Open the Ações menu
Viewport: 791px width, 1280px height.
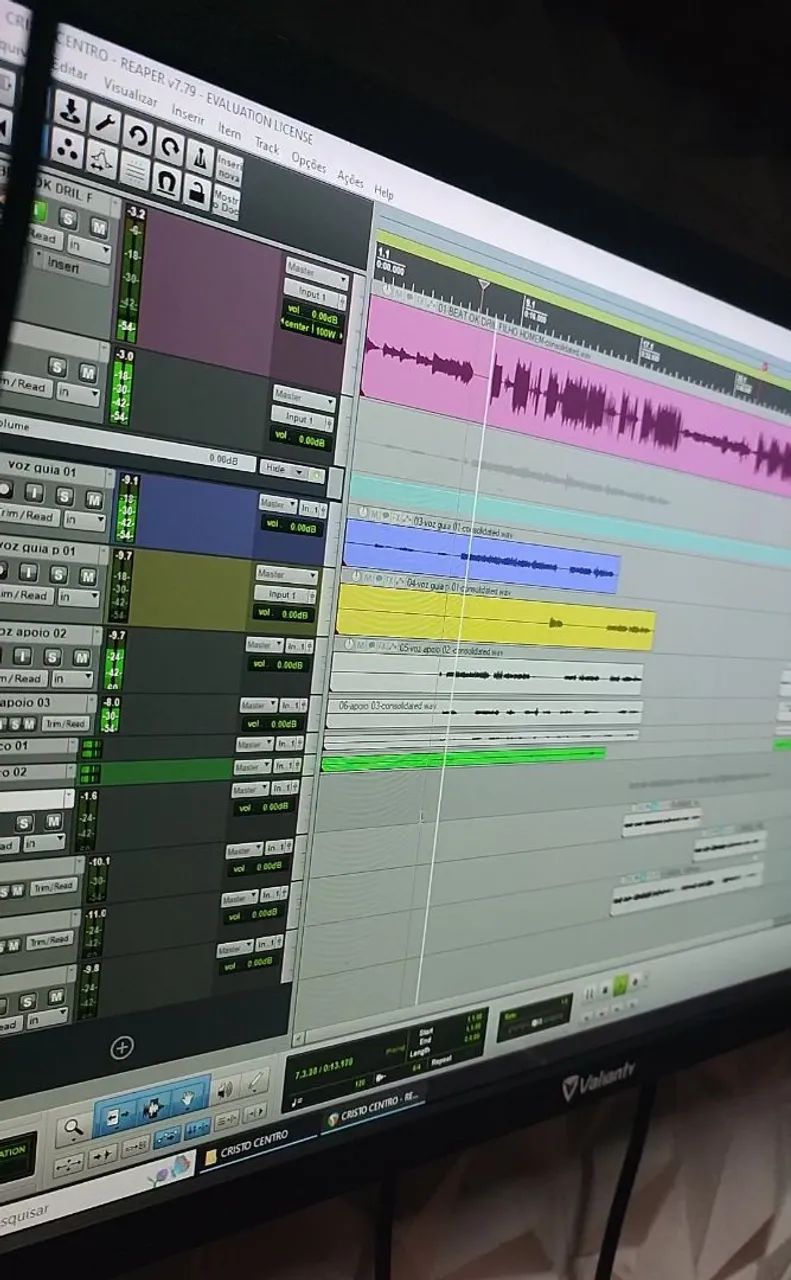(350, 178)
